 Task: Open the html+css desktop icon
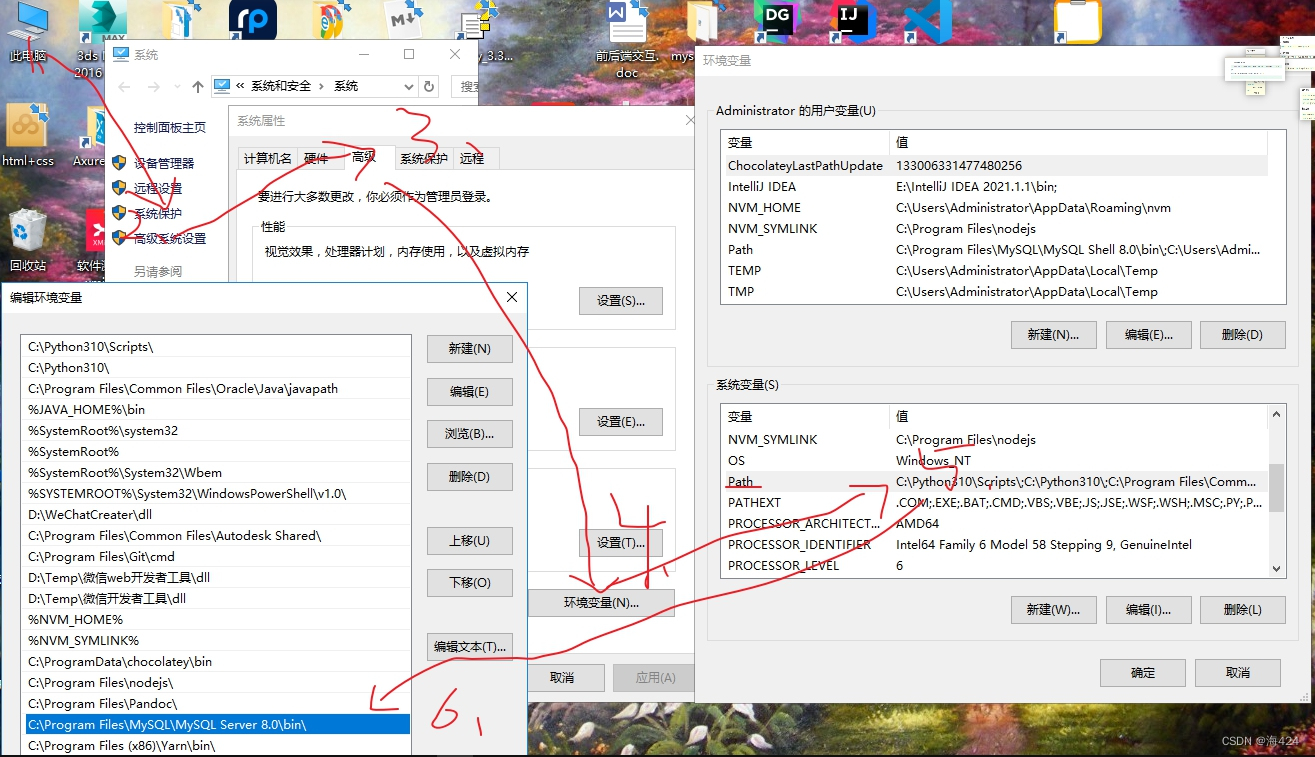pyautogui.click(x=28, y=135)
